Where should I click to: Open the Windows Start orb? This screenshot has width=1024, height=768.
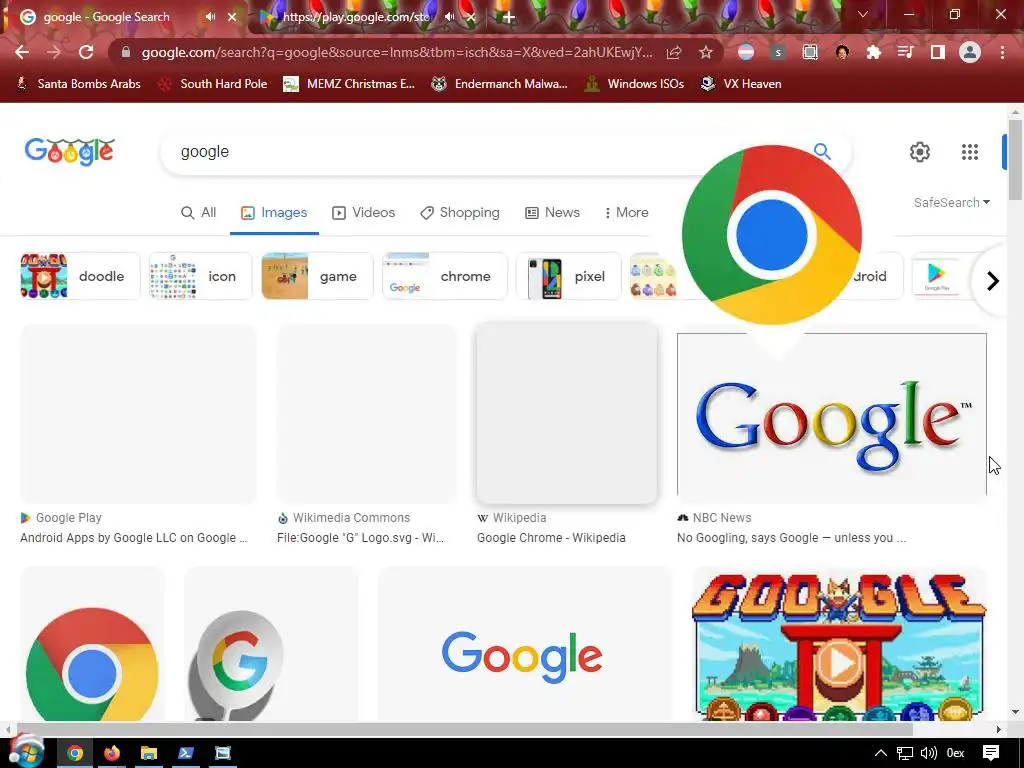coord(26,751)
